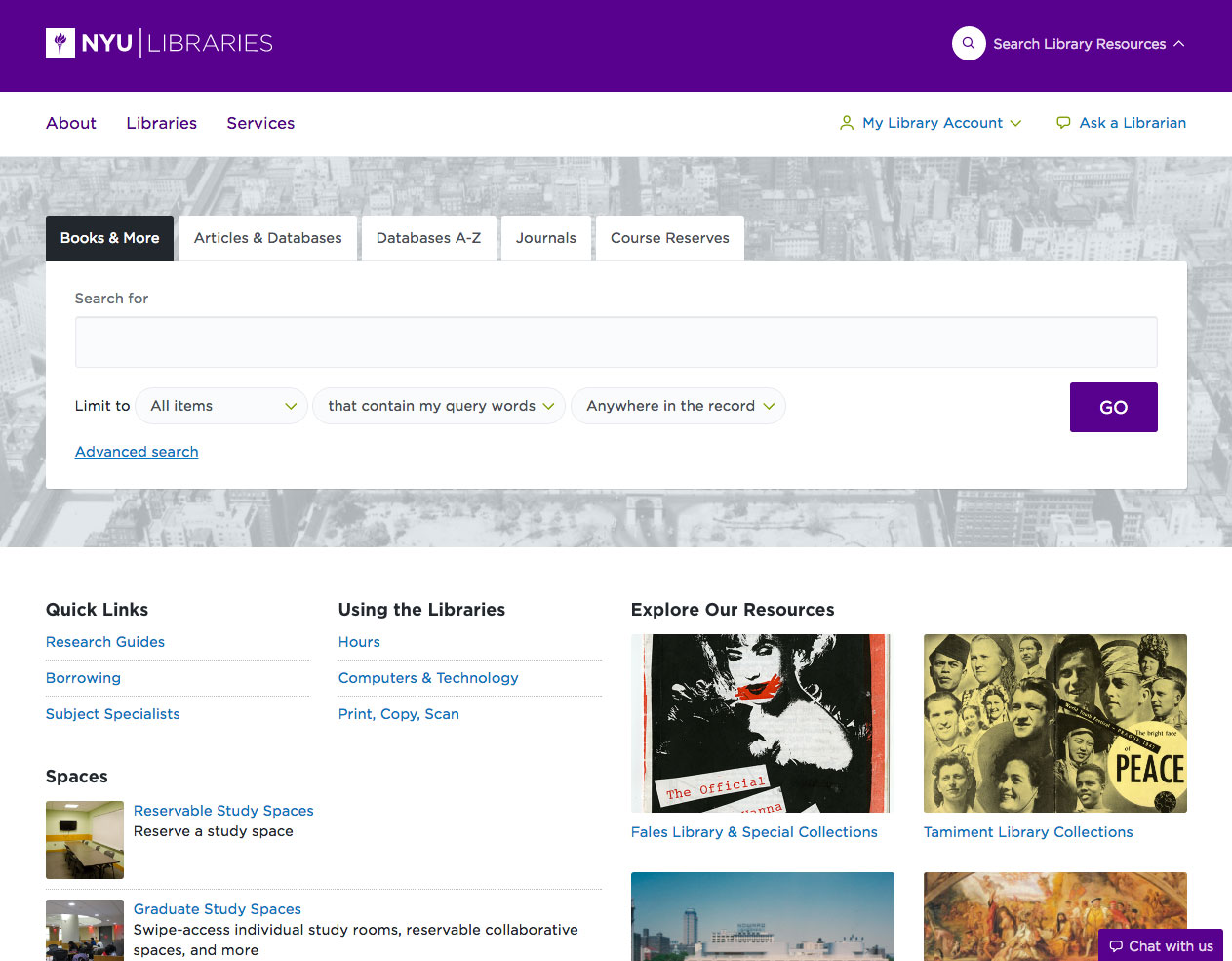Open the All items limit dropdown
Viewport: 1232px width, 961px height.
[222, 406]
